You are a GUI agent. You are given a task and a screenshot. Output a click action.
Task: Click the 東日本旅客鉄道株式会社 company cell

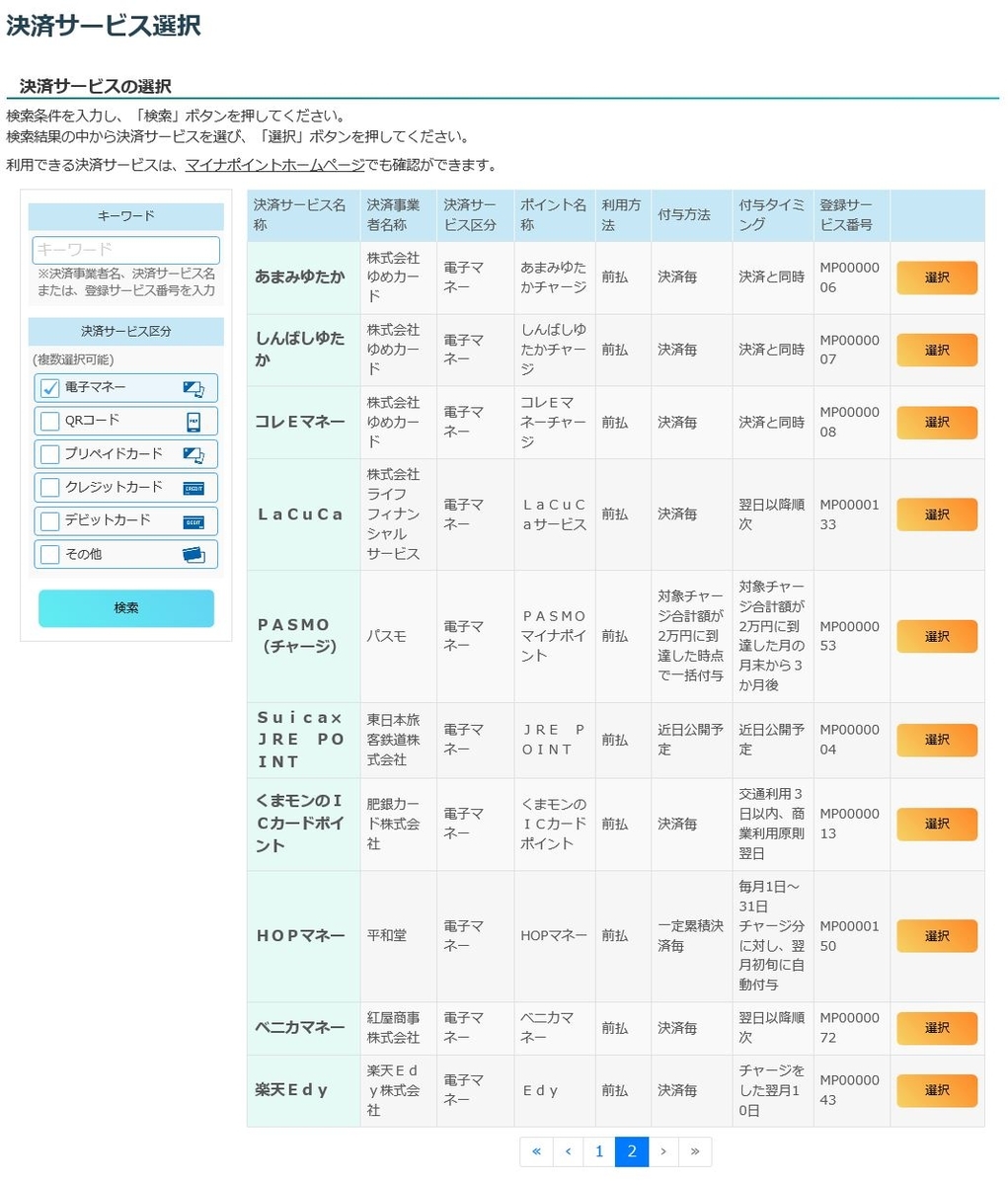tap(399, 740)
